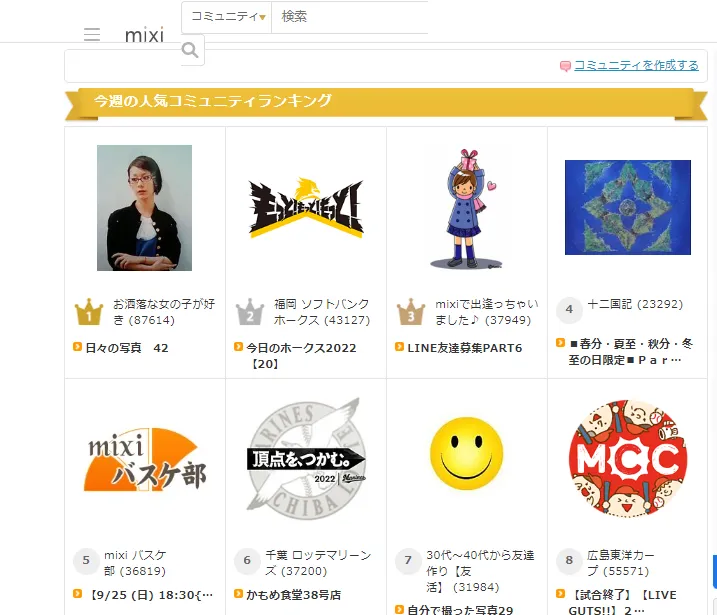Click the gold rank 1 crown icon
717x615 pixels.
pos(89,312)
